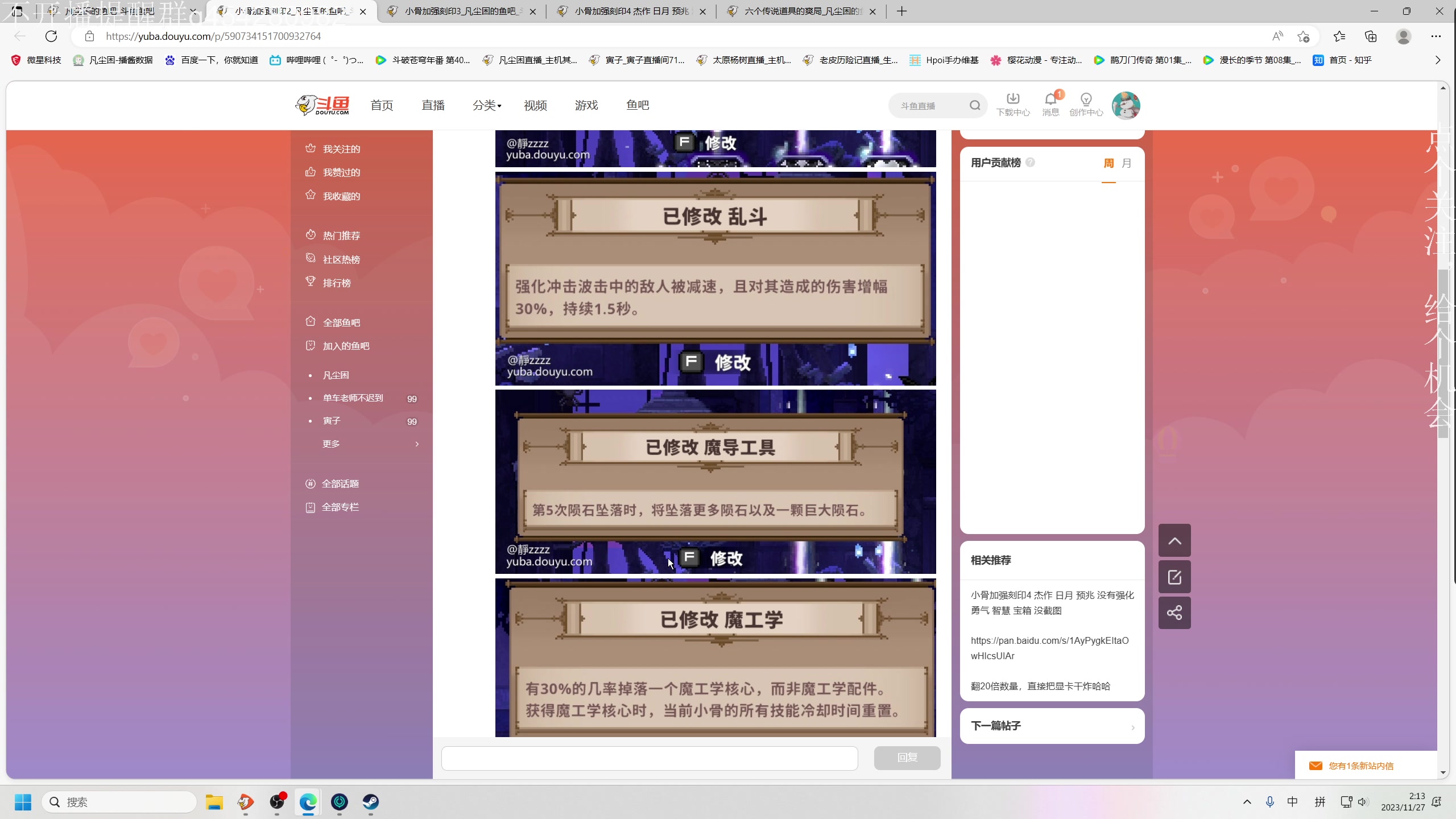This screenshot has height=819, width=1456.
Task: Show hidden system tray icons
Action: (1247, 802)
